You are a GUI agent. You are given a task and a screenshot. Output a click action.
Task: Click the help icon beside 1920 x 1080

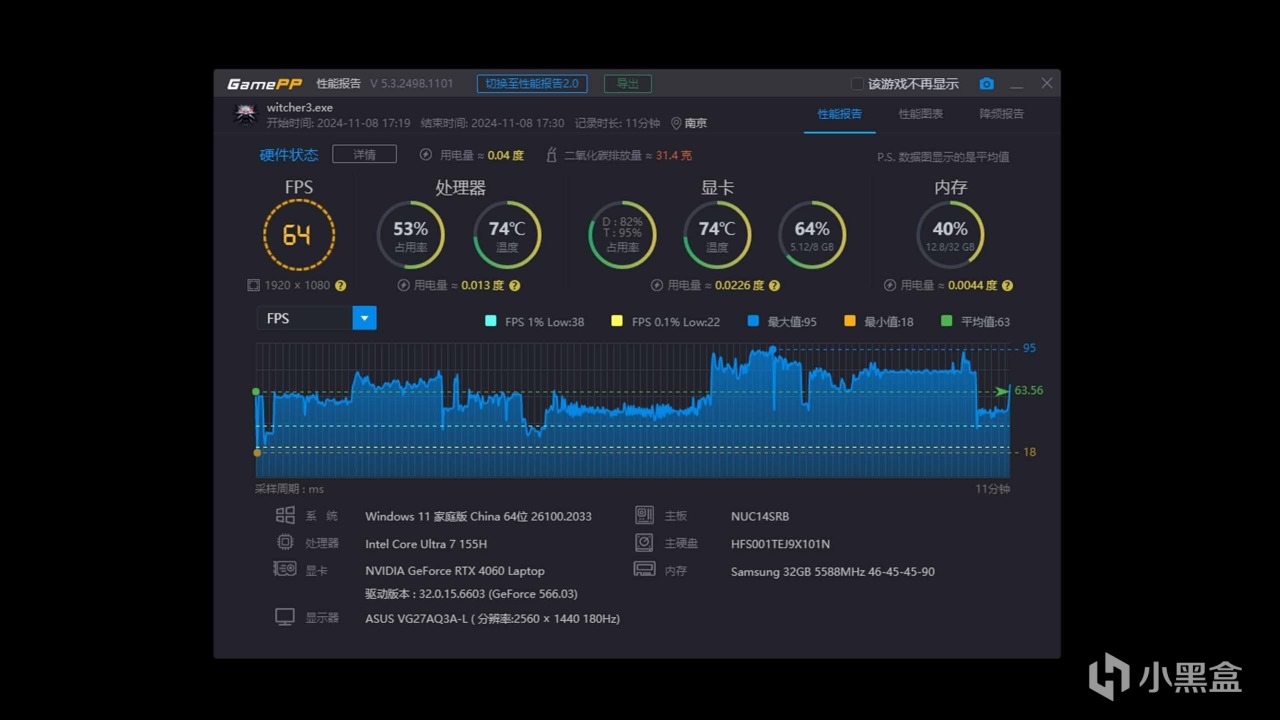click(340, 285)
